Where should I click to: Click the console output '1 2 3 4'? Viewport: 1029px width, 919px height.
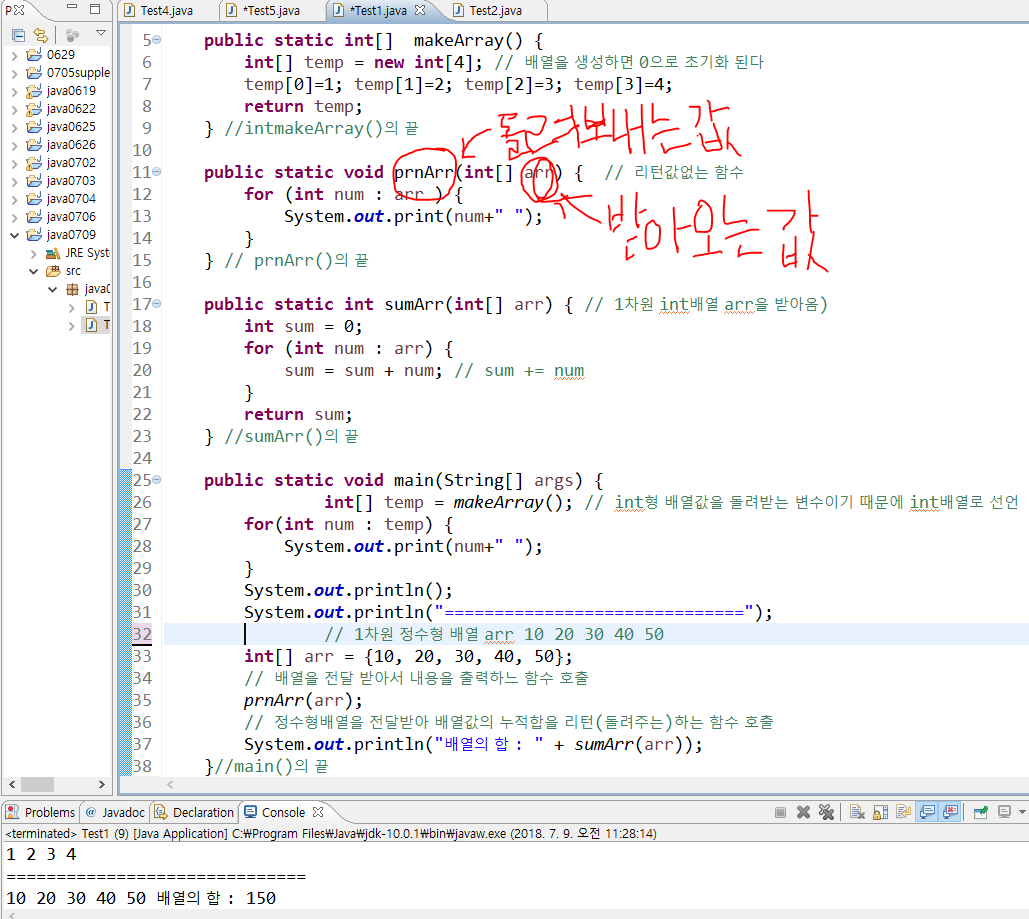click(x=41, y=855)
